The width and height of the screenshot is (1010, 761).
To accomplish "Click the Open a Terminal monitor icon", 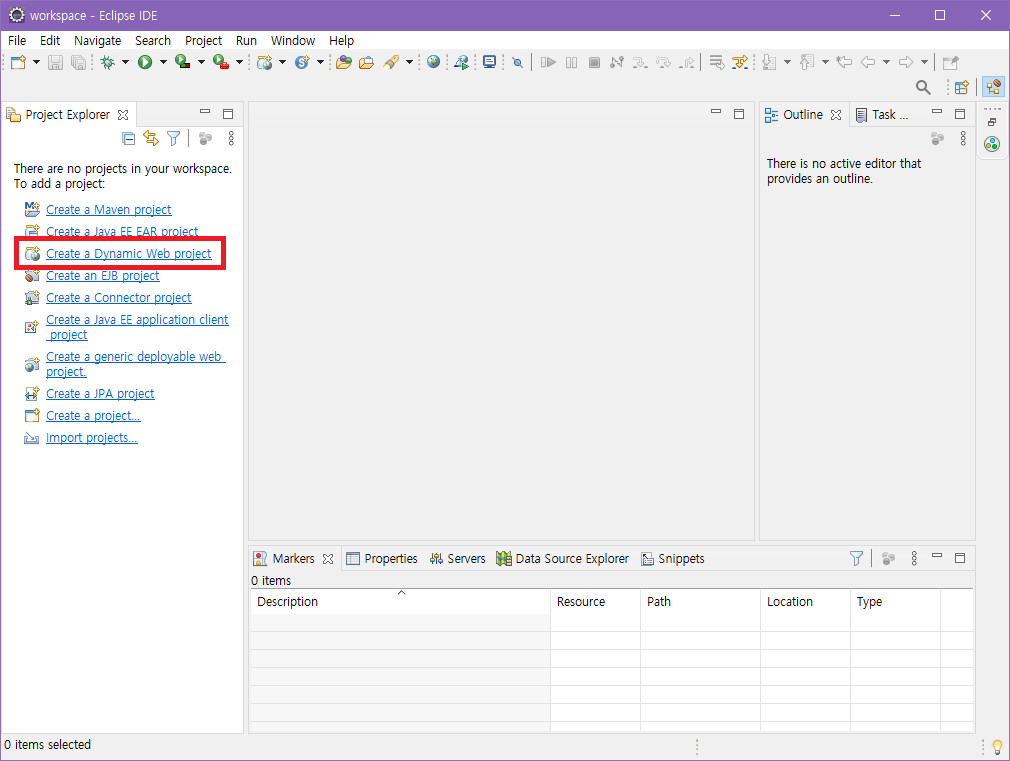I will pos(490,62).
